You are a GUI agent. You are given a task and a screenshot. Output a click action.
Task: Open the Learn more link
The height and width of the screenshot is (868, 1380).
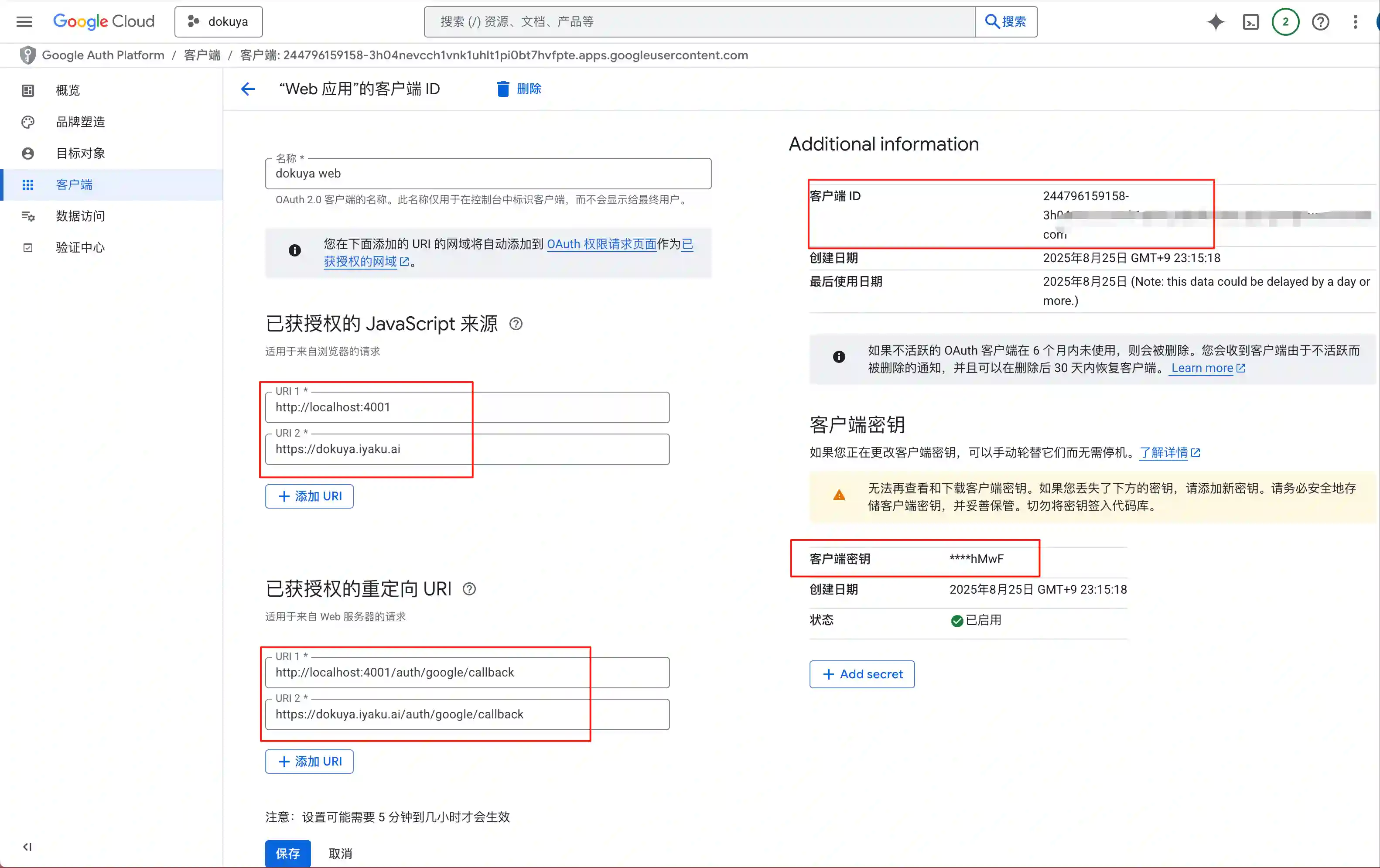click(1202, 368)
